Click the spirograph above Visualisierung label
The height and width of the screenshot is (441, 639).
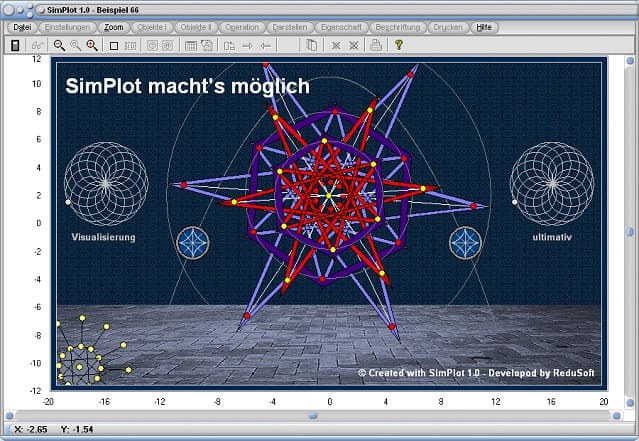pyautogui.click(x=106, y=184)
